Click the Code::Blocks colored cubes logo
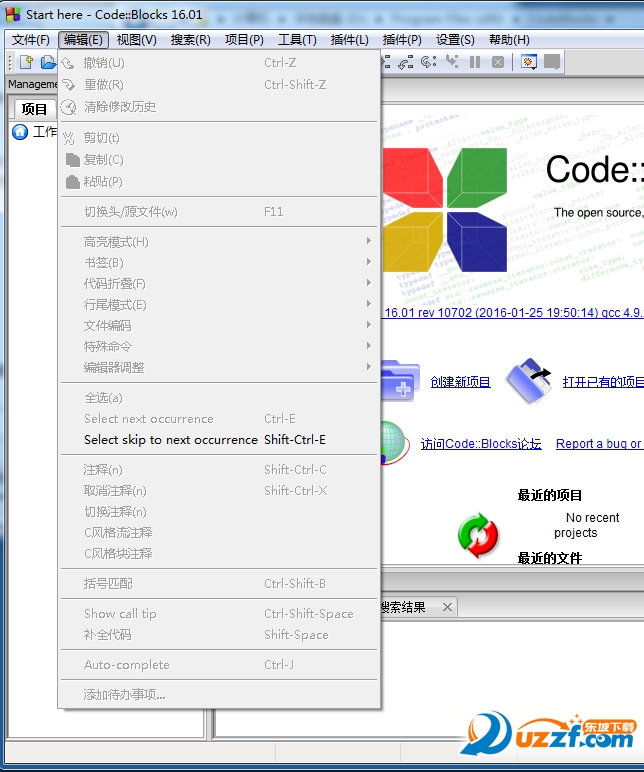The image size is (644, 772). click(x=445, y=210)
